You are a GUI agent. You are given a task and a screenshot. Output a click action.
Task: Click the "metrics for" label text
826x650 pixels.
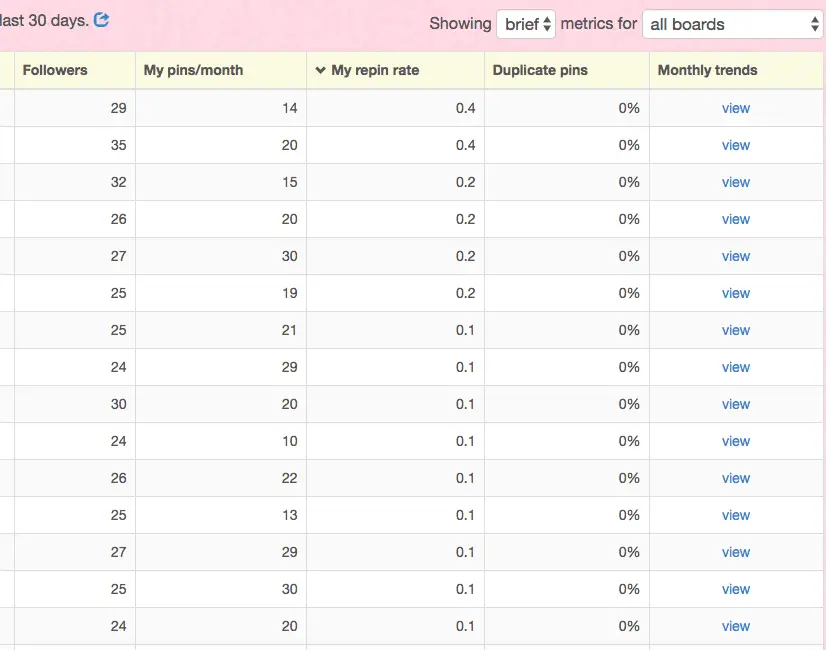(598, 24)
